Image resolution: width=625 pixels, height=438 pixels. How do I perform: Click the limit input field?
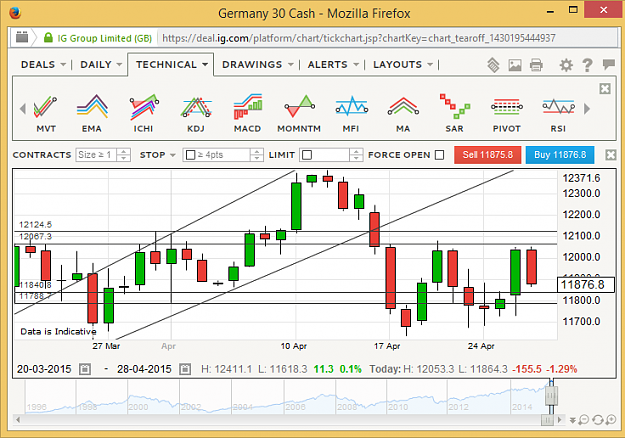pyautogui.click(x=325, y=155)
